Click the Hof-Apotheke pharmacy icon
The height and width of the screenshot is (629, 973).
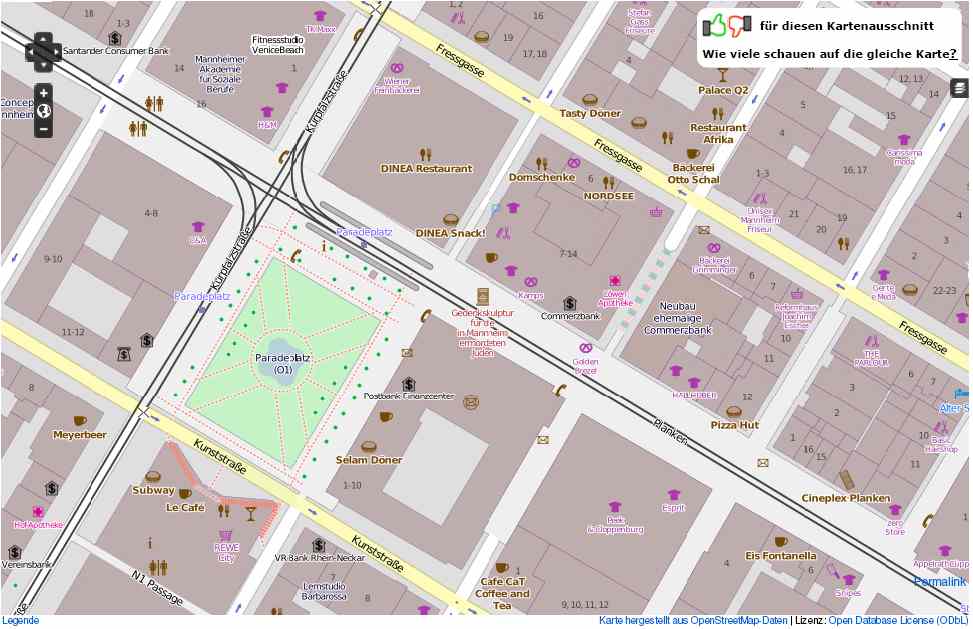38,512
